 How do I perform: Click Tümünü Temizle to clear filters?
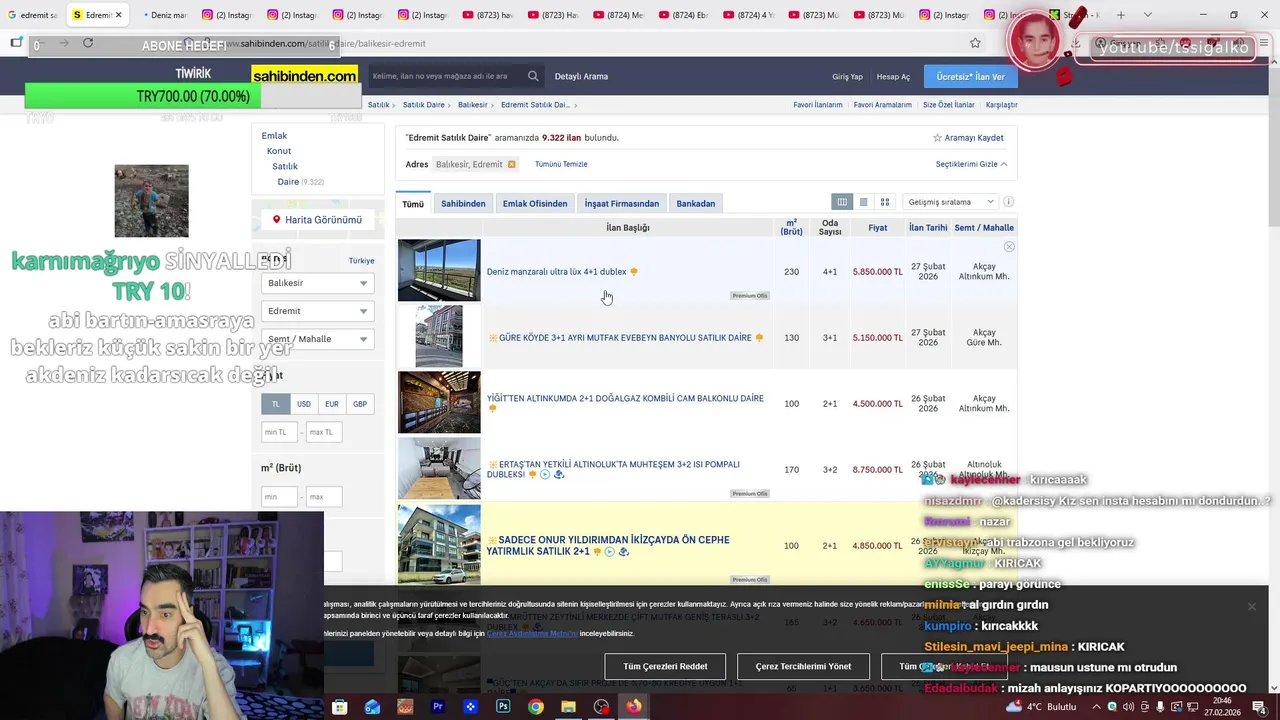coord(561,164)
